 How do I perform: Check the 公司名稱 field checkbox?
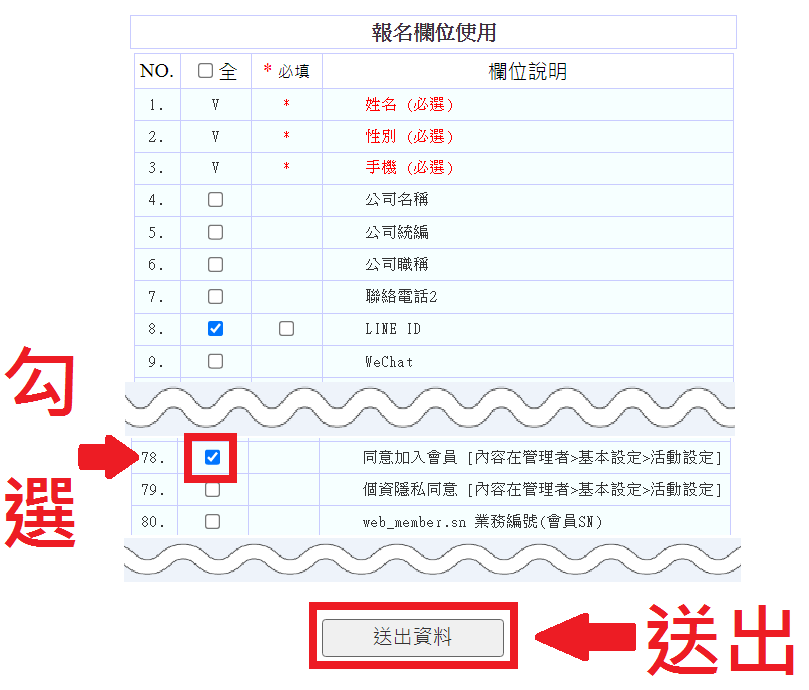[x=215, y=200]
